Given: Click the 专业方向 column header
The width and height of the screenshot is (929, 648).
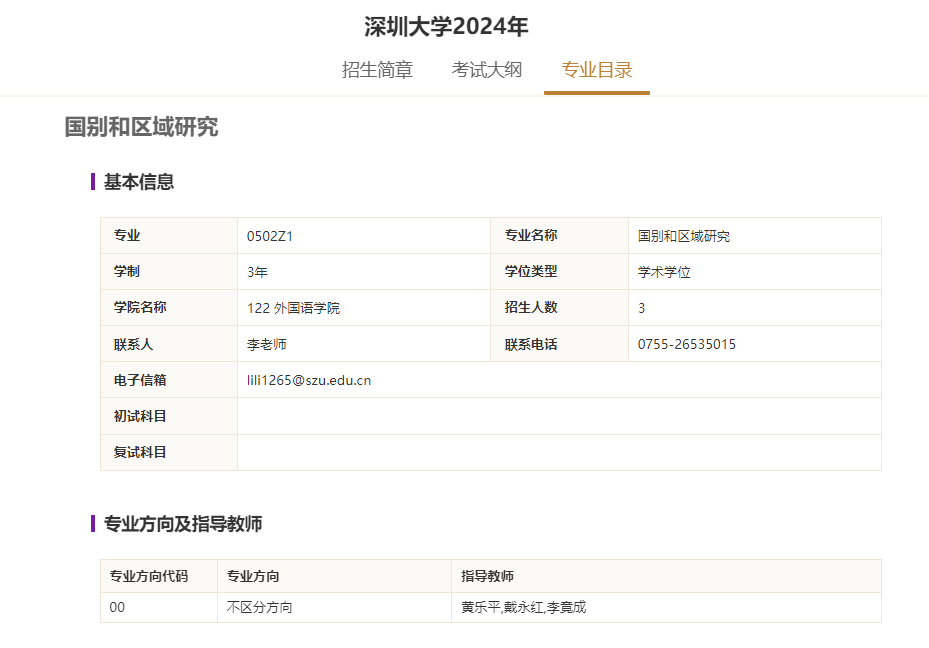Looking at the screenshot, I should tap(334, 576).
